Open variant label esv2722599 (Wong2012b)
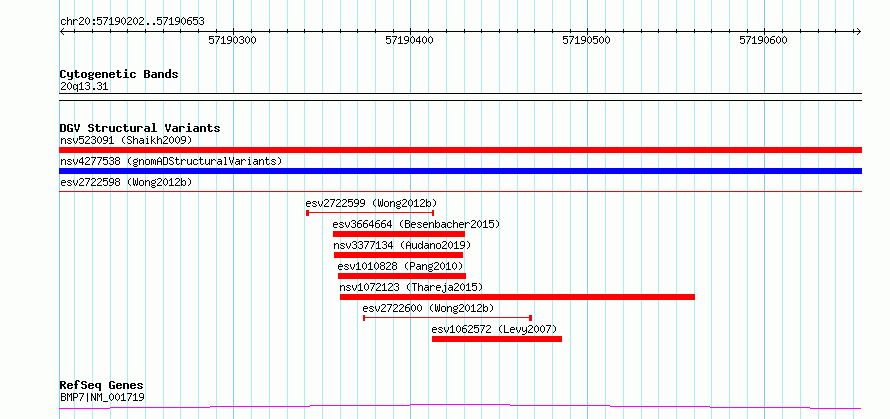 click(x=371, y=203)
